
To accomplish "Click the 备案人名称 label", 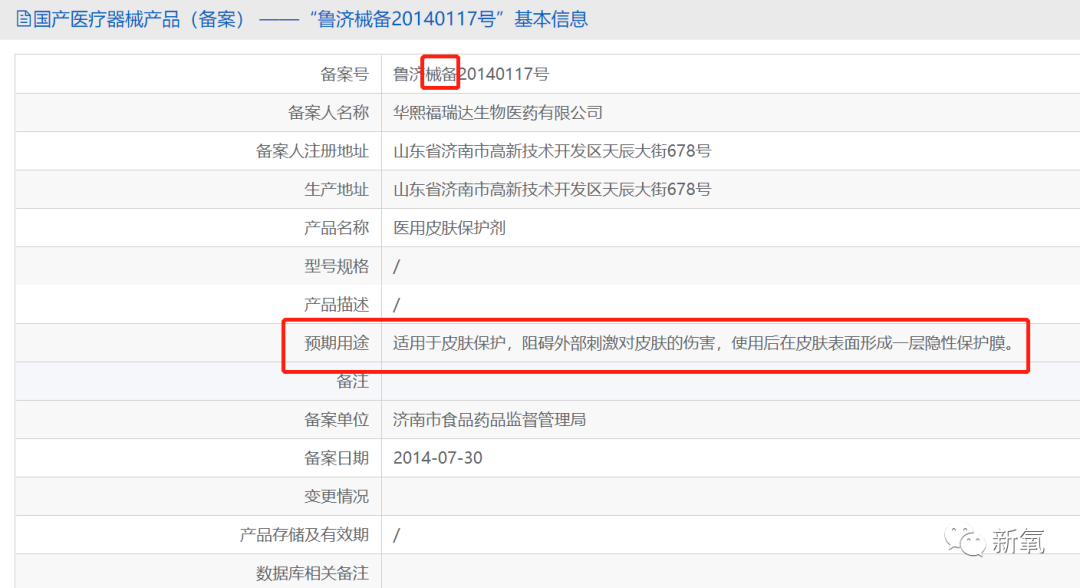I will coord(329,113).
